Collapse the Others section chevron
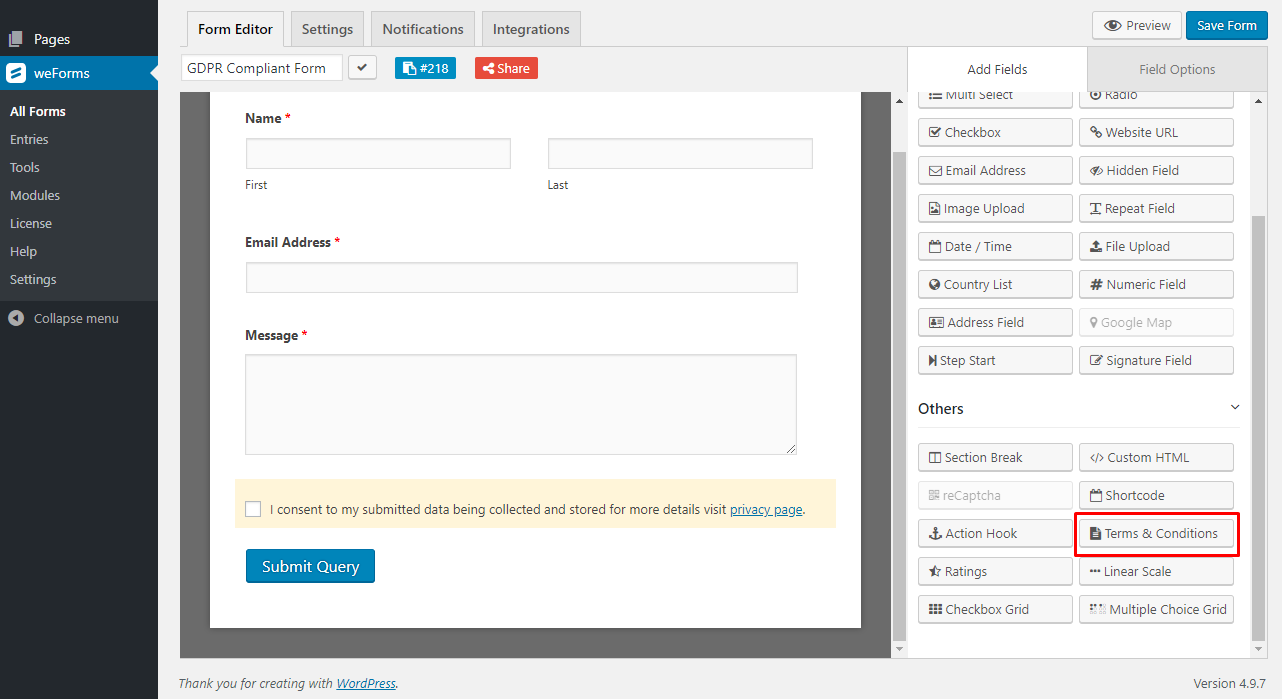 [1235, 407]
